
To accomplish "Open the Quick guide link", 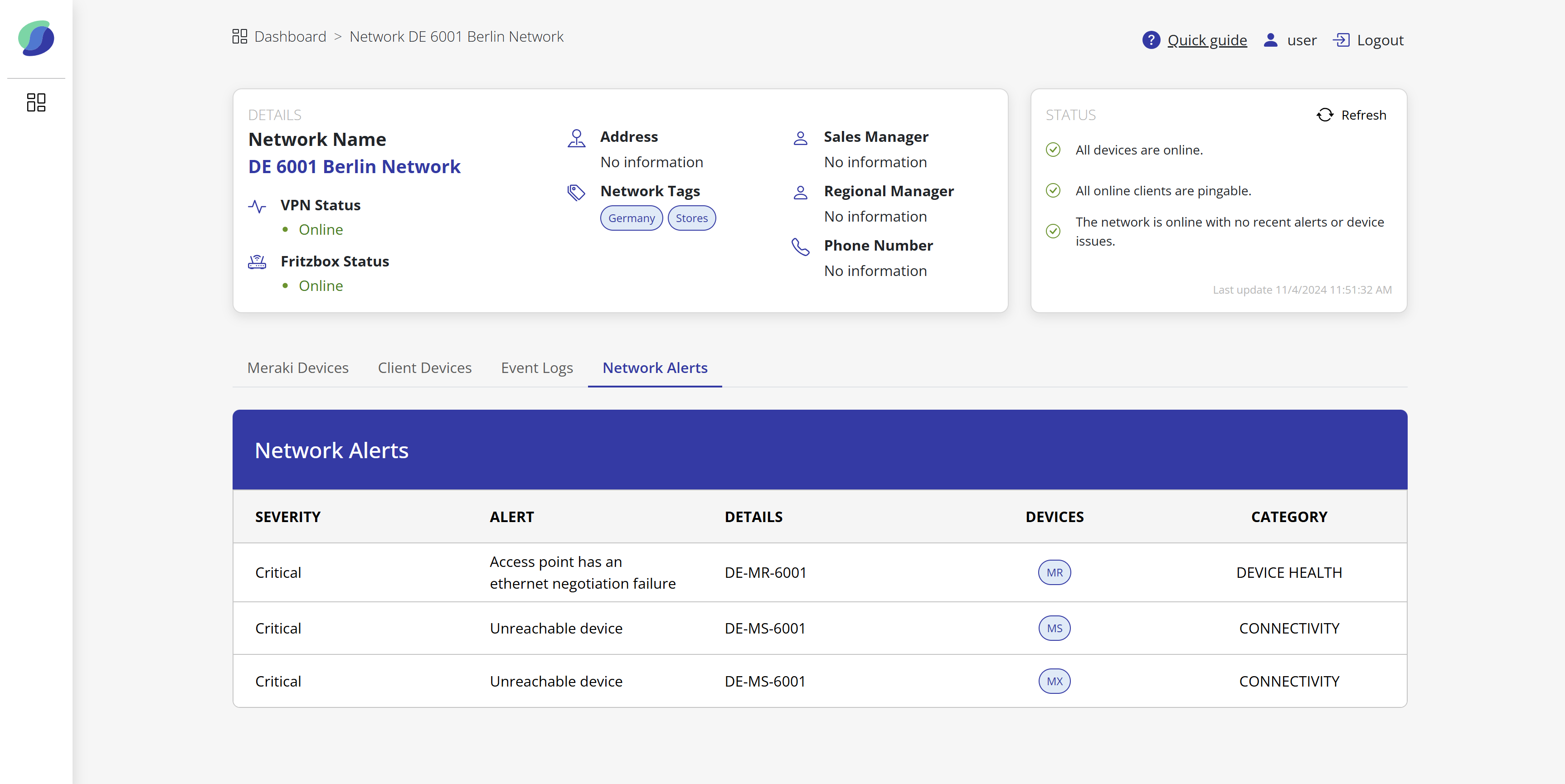I will point(1206,40).
